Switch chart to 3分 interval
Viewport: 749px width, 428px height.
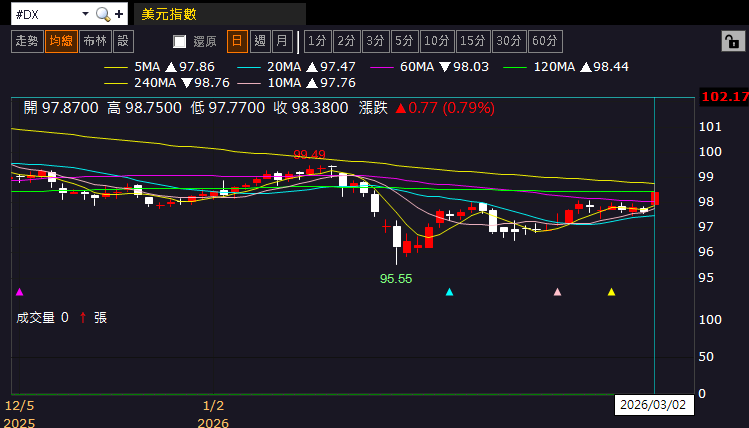(x=375, y=42)
